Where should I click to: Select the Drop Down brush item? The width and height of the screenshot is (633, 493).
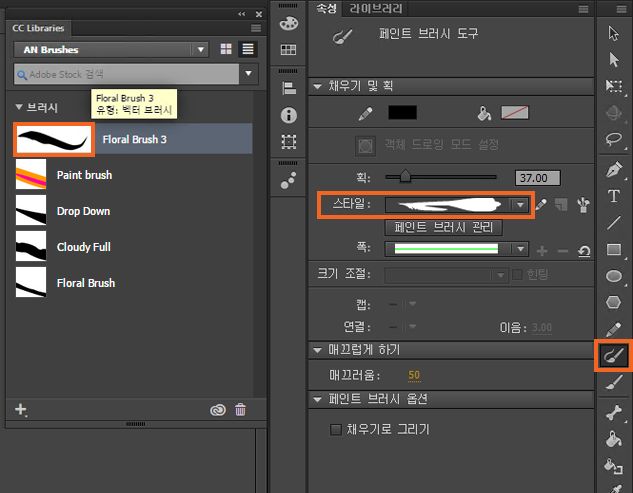coord(133,211)
